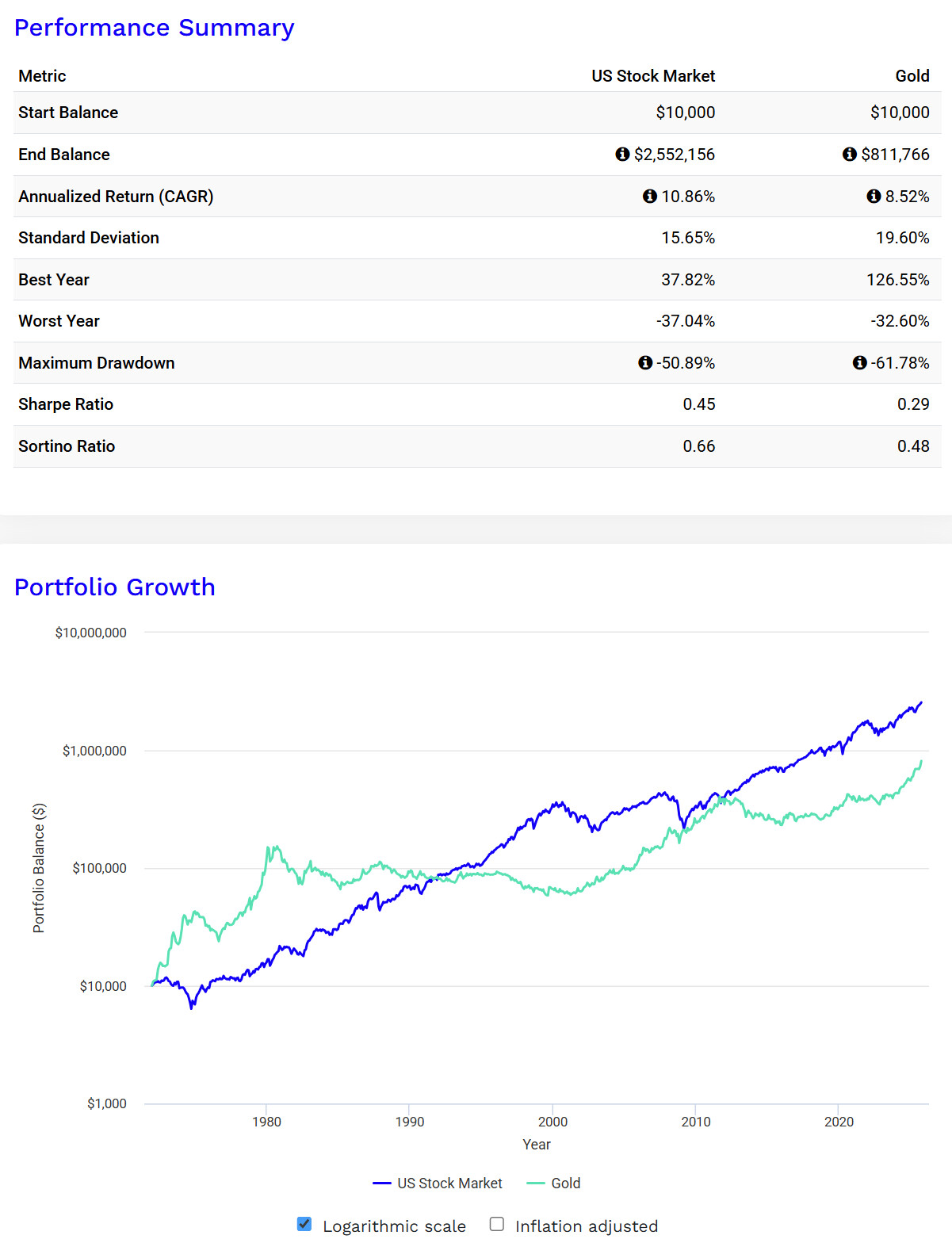Click the Gold column header
Image resolution: width=952 pixels, height=1239 pixels.
(912, 76)
